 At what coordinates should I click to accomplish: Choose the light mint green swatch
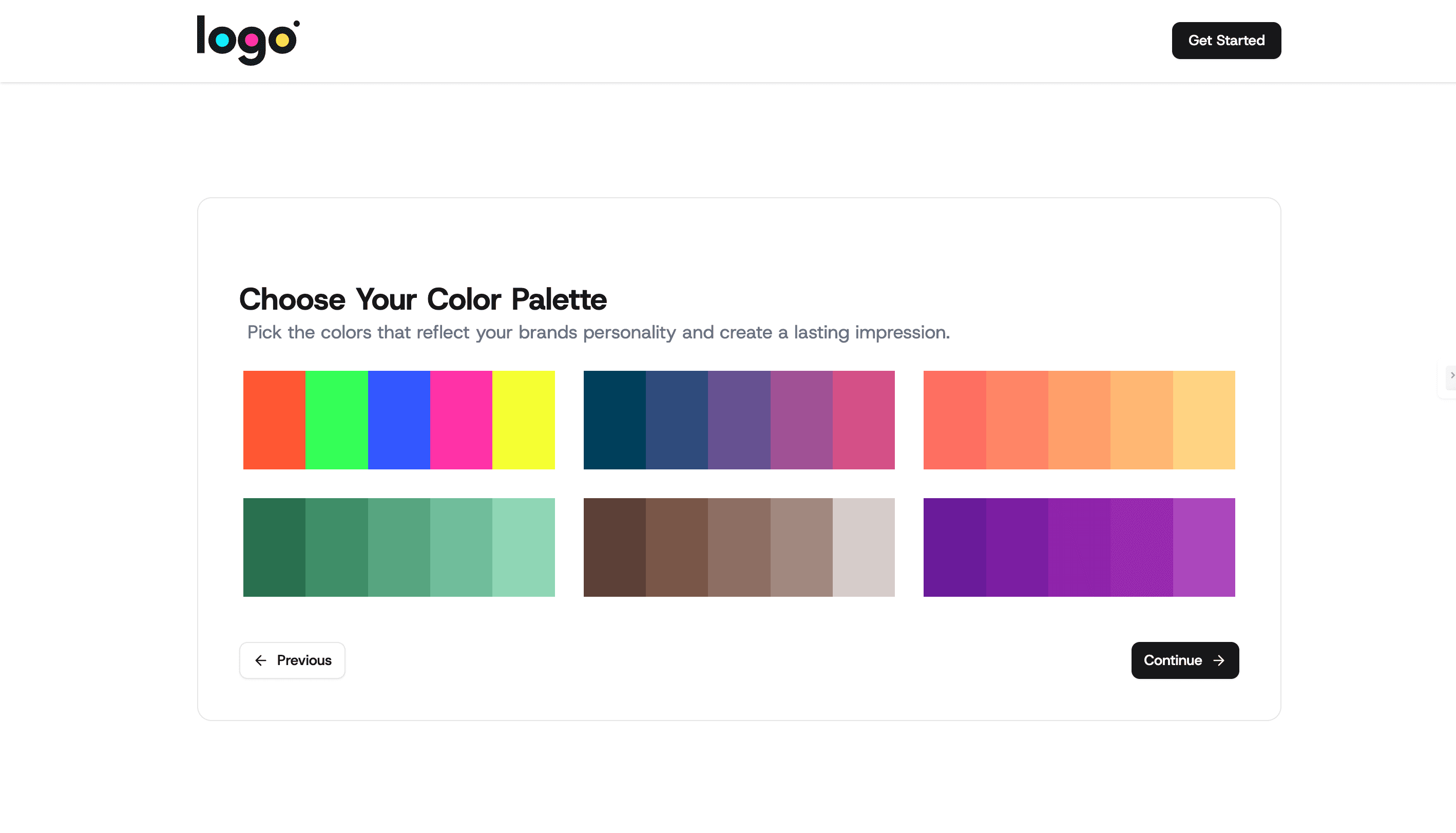tap(523, 547)
